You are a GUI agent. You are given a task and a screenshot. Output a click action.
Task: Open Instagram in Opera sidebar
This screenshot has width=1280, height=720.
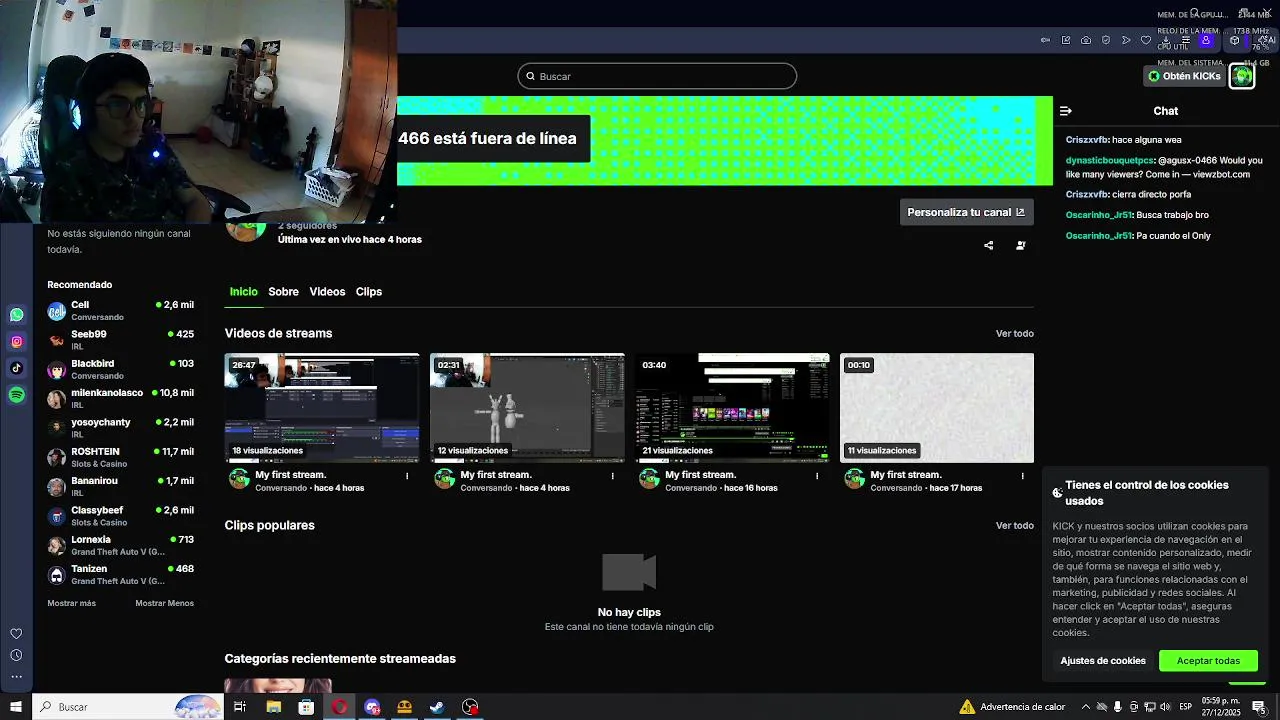pos(17,341)
